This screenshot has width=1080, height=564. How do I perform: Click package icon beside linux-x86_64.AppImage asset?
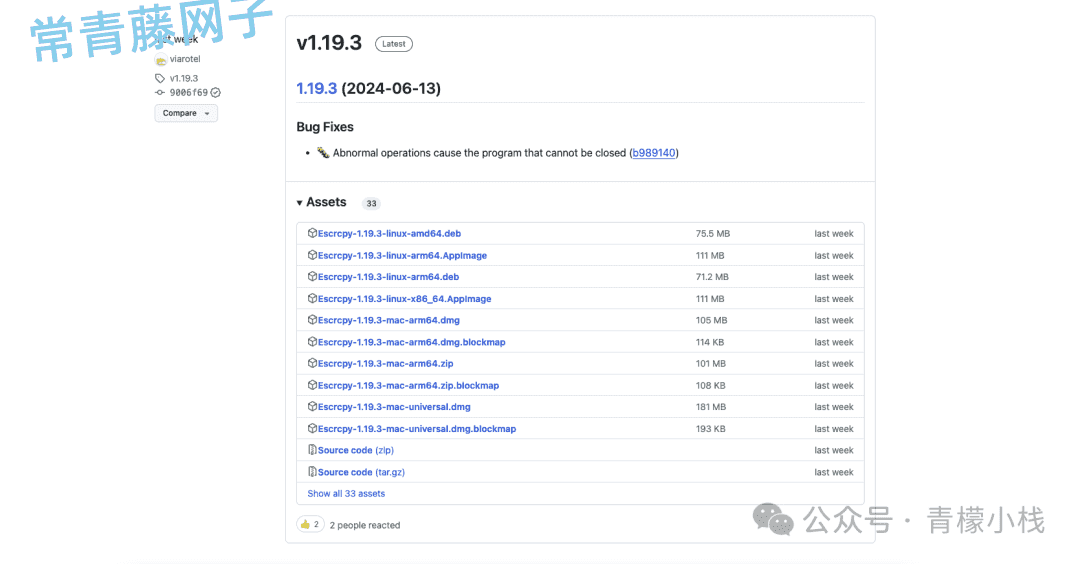[x=312, y=299]
